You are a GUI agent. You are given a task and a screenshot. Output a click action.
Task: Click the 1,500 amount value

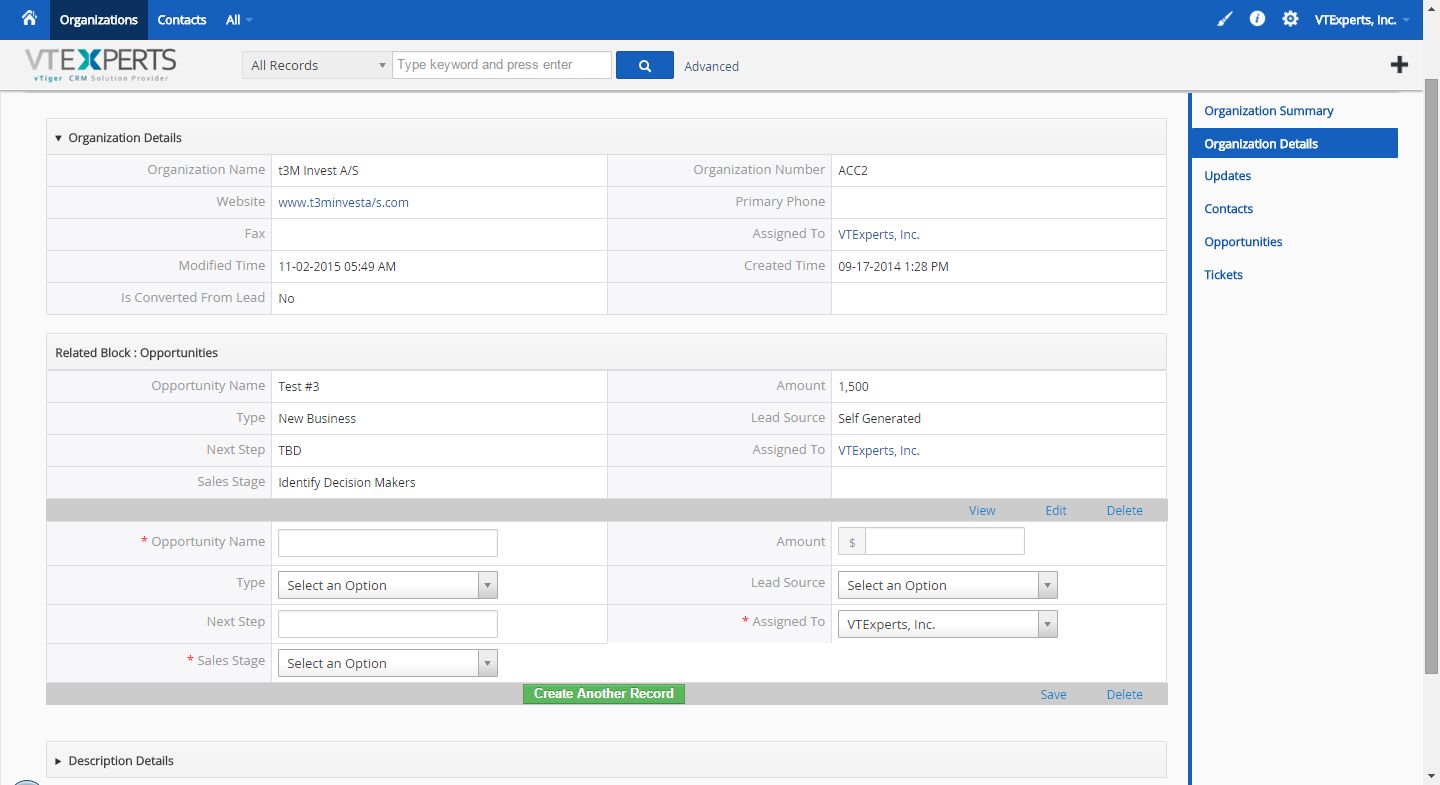pyautogui.click(x=854, y=386)
